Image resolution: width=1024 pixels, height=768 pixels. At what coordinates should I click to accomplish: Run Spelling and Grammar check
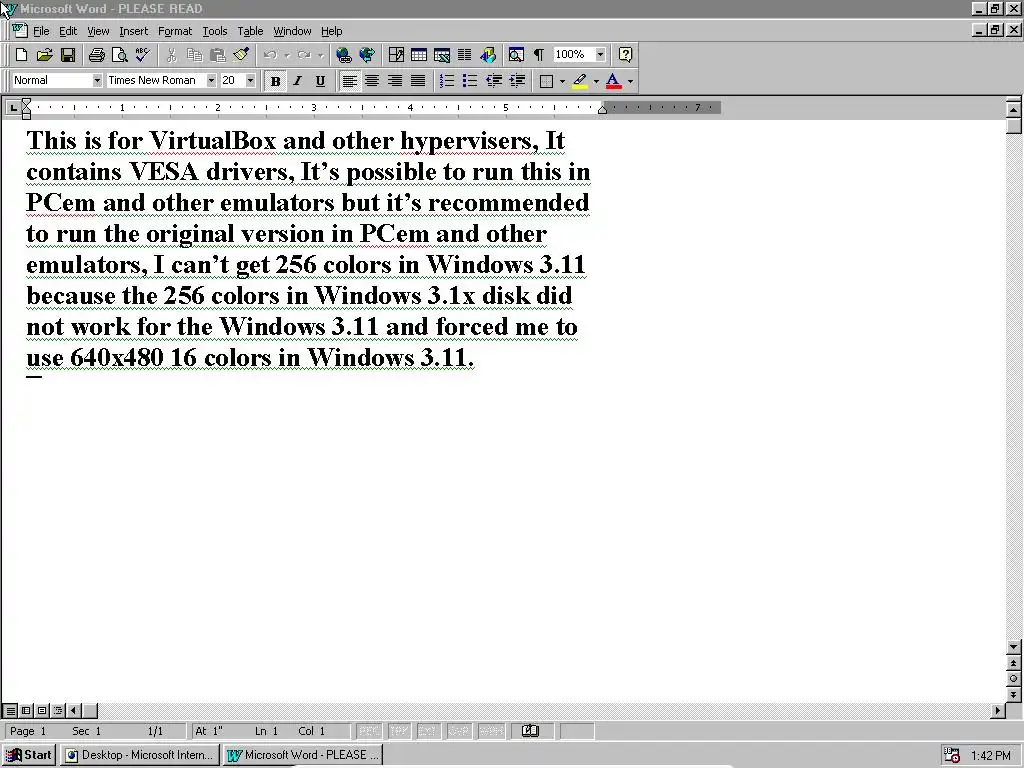tap(142, 55)
